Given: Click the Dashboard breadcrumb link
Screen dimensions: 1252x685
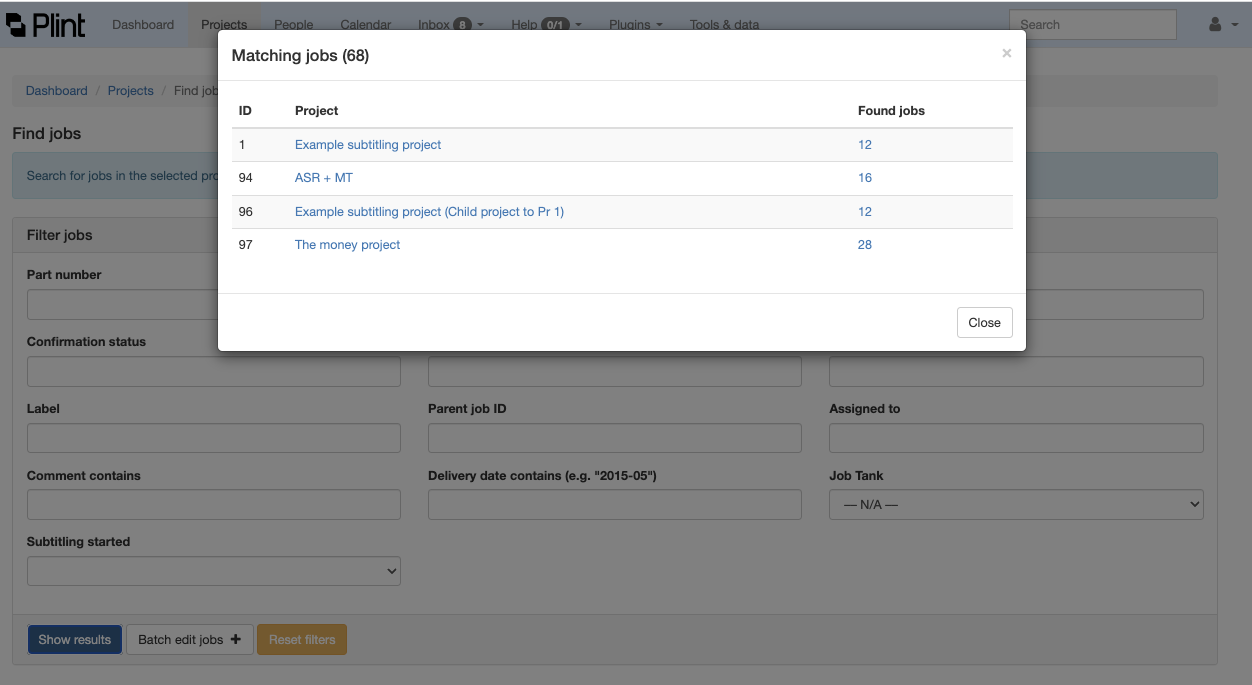Looking at the screenshot, I should 56,91.
